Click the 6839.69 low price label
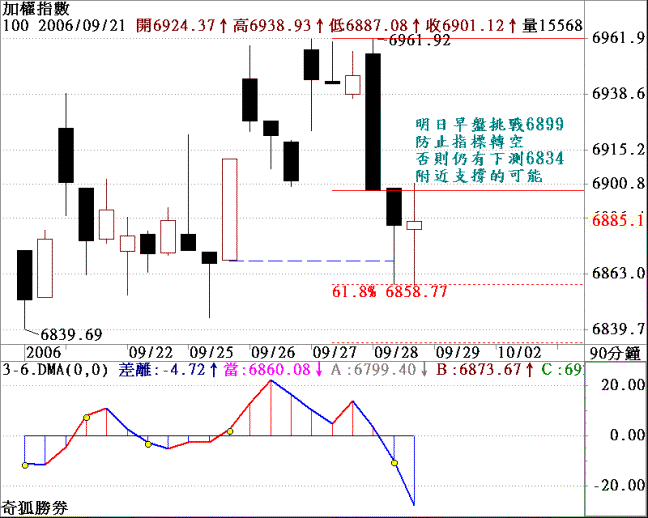This screenshot has width=648, height=518. tap(70, 334)
